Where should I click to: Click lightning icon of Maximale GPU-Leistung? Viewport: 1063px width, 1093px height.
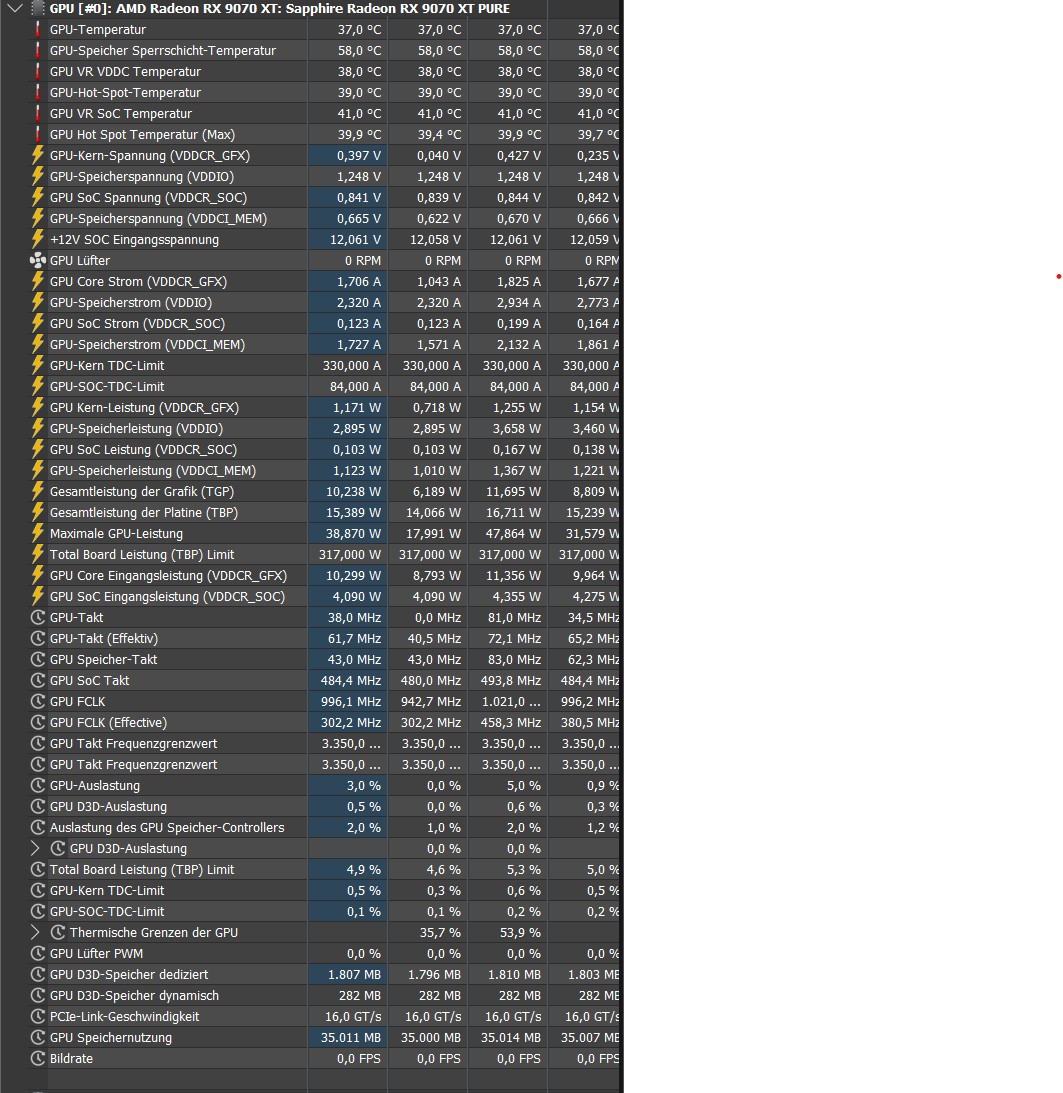(38, 533)
